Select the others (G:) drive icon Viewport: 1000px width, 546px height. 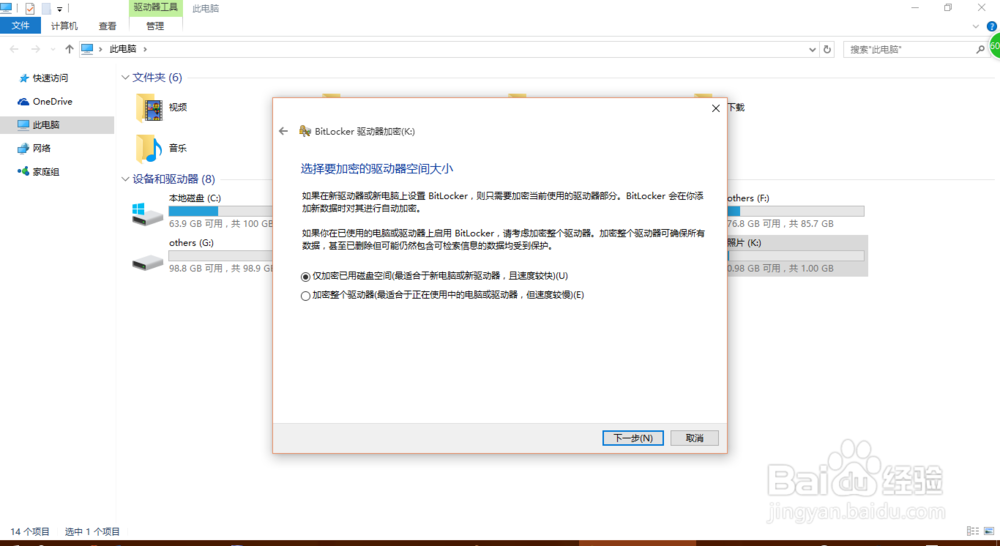pos(147,262)
